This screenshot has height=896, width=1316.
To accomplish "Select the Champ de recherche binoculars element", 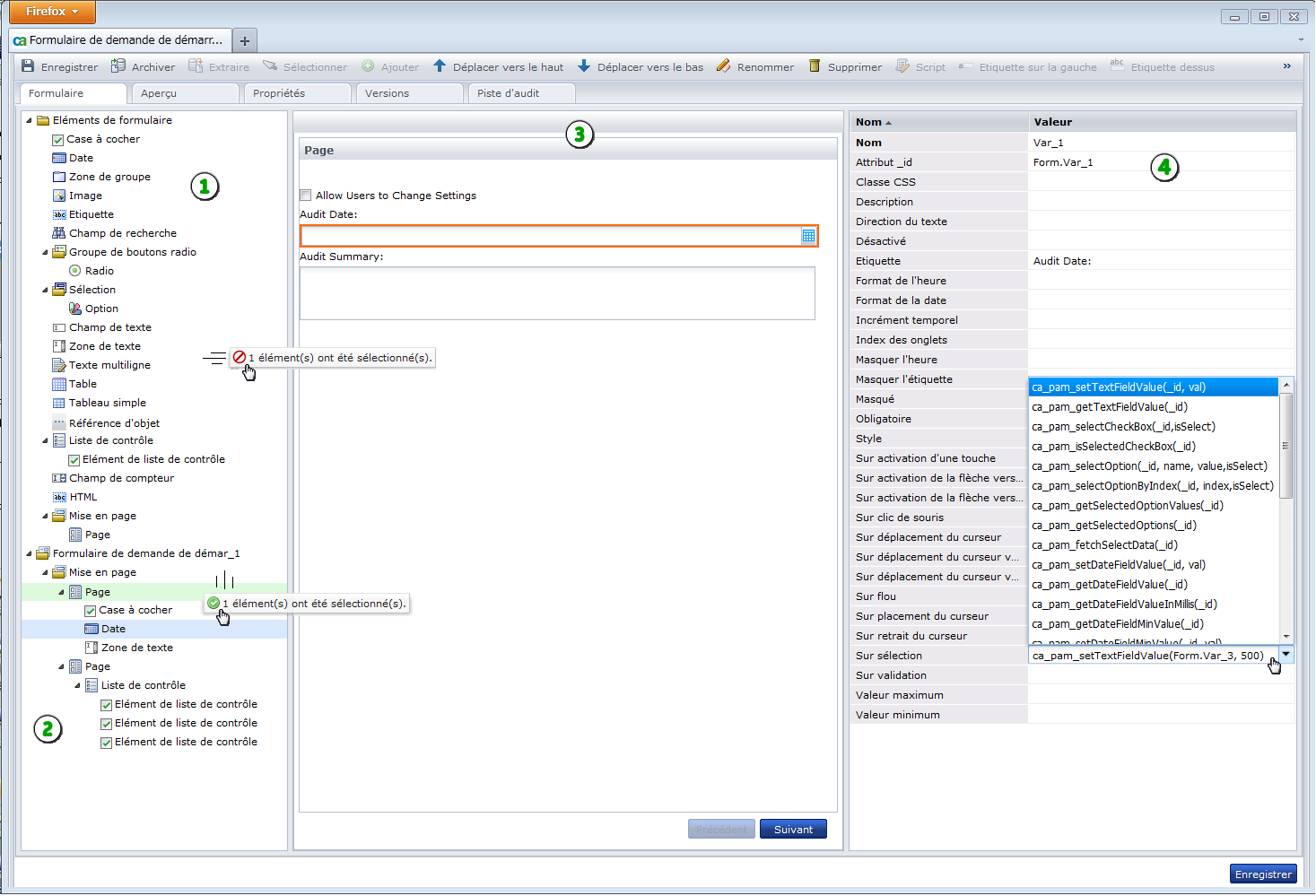I will 59,233.
